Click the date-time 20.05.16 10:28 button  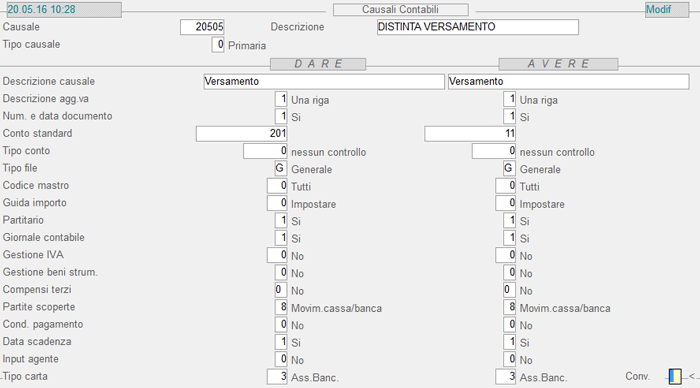point(63,9)
